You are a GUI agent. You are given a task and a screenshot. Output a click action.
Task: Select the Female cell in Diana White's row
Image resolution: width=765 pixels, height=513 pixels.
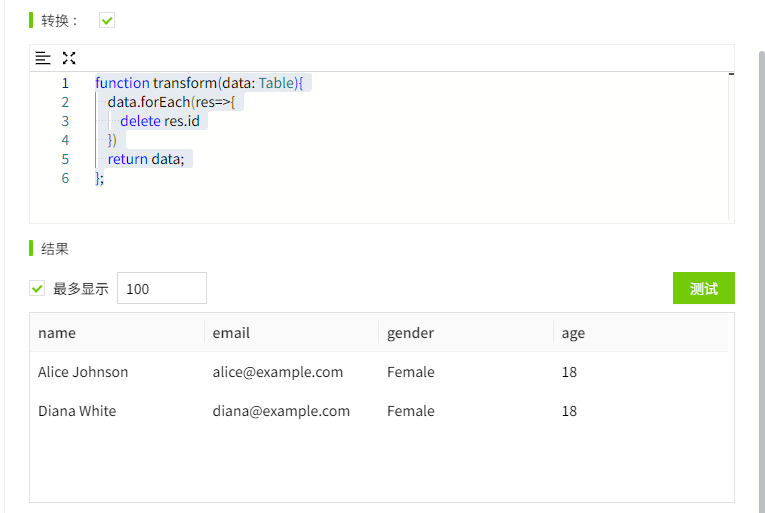[x=410, y=411]
